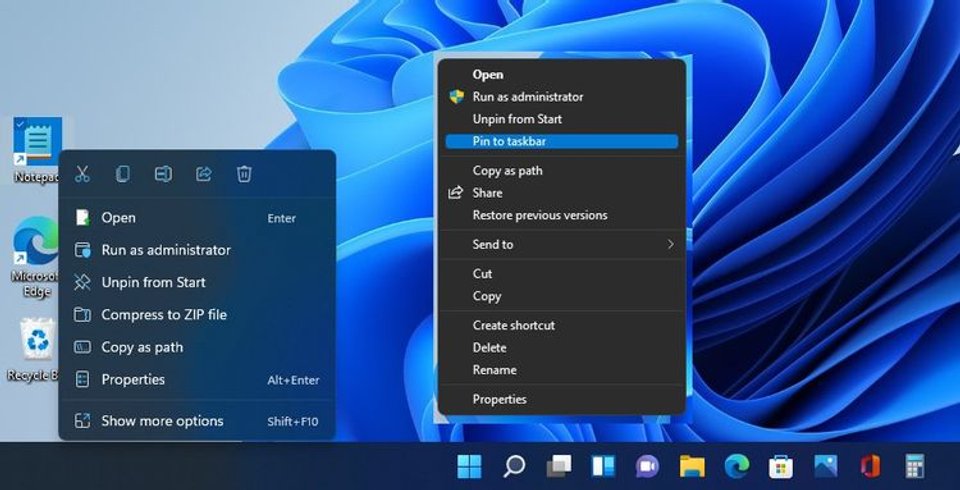Select the Recycle Bin desktop icon

coord(34,350)
